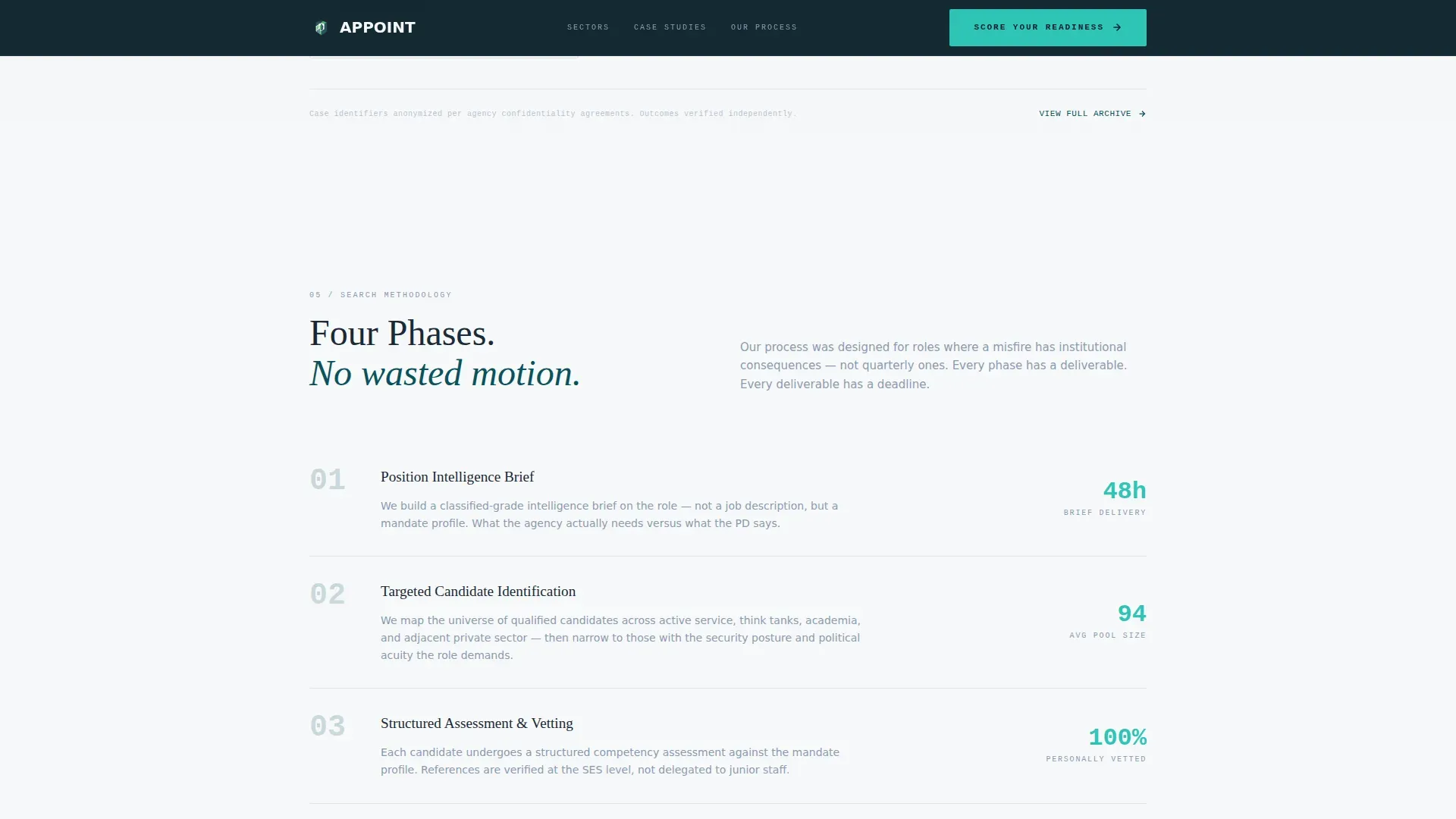This screenshot has width=1456, height=819.
Task: Click the process intro paragraph about misfire
Action: [x=934, y=366]
